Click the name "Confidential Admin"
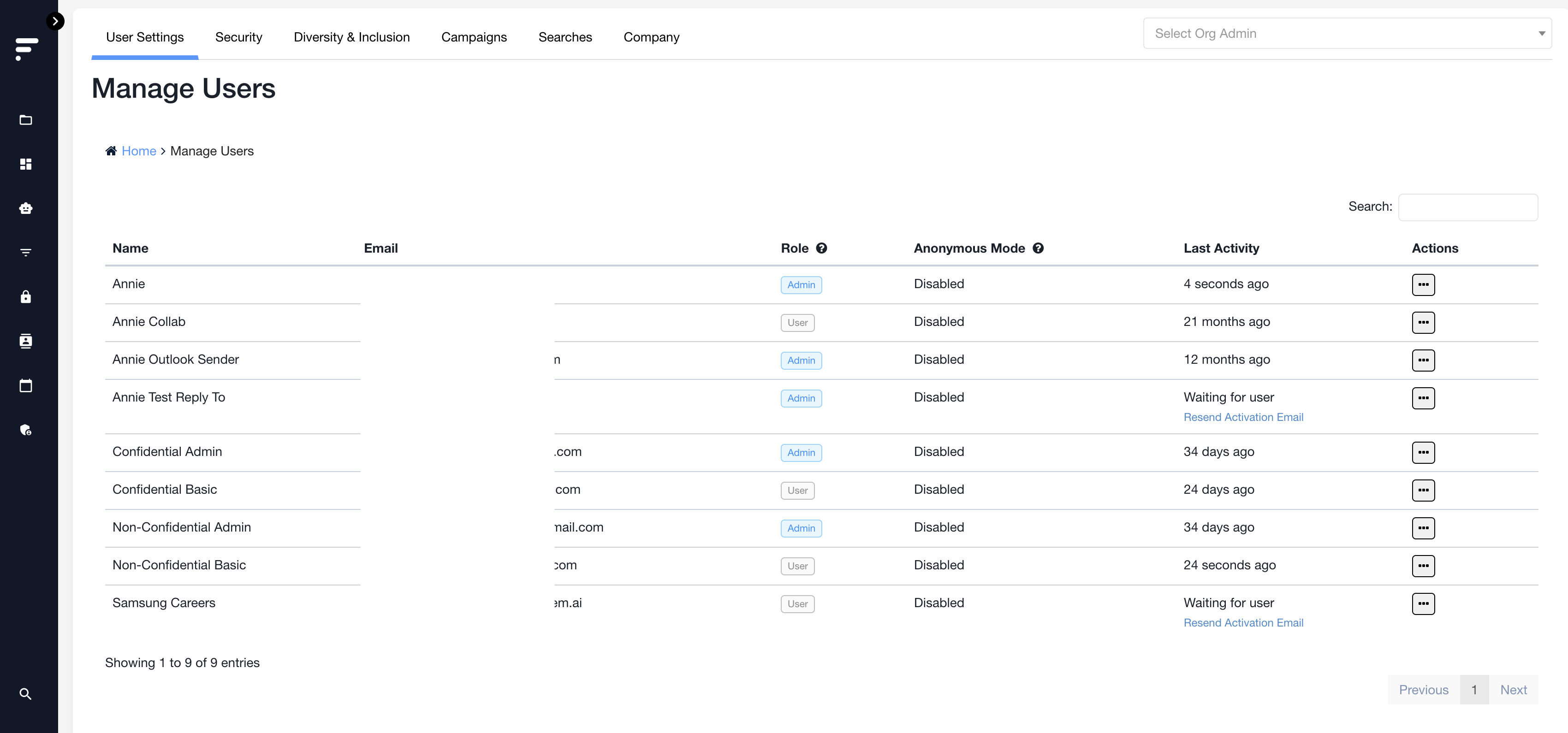 [x=167, y=451]
